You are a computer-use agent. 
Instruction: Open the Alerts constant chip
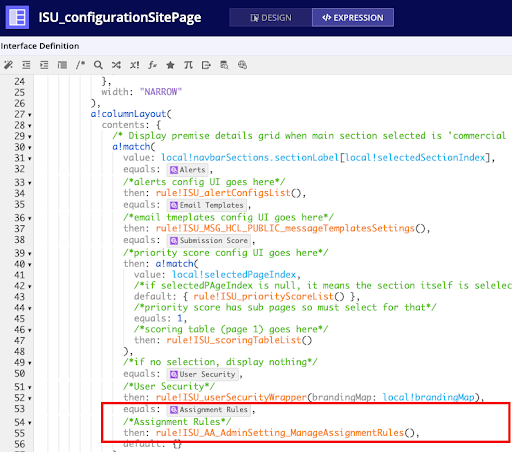click(x=188, y=170)
